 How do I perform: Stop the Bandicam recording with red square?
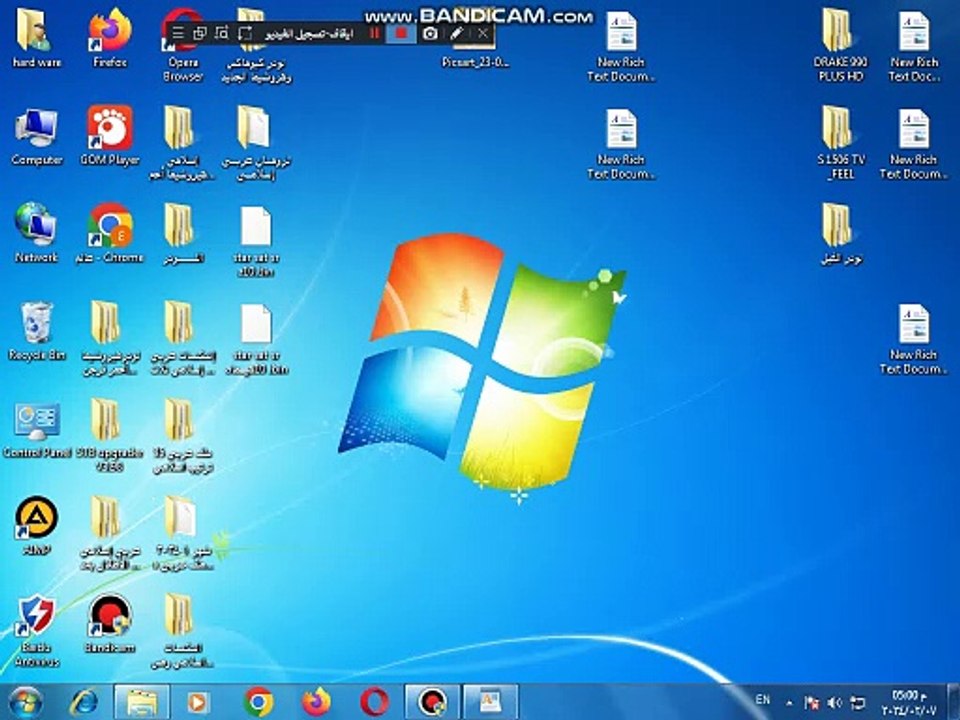(x=401, y=34)
